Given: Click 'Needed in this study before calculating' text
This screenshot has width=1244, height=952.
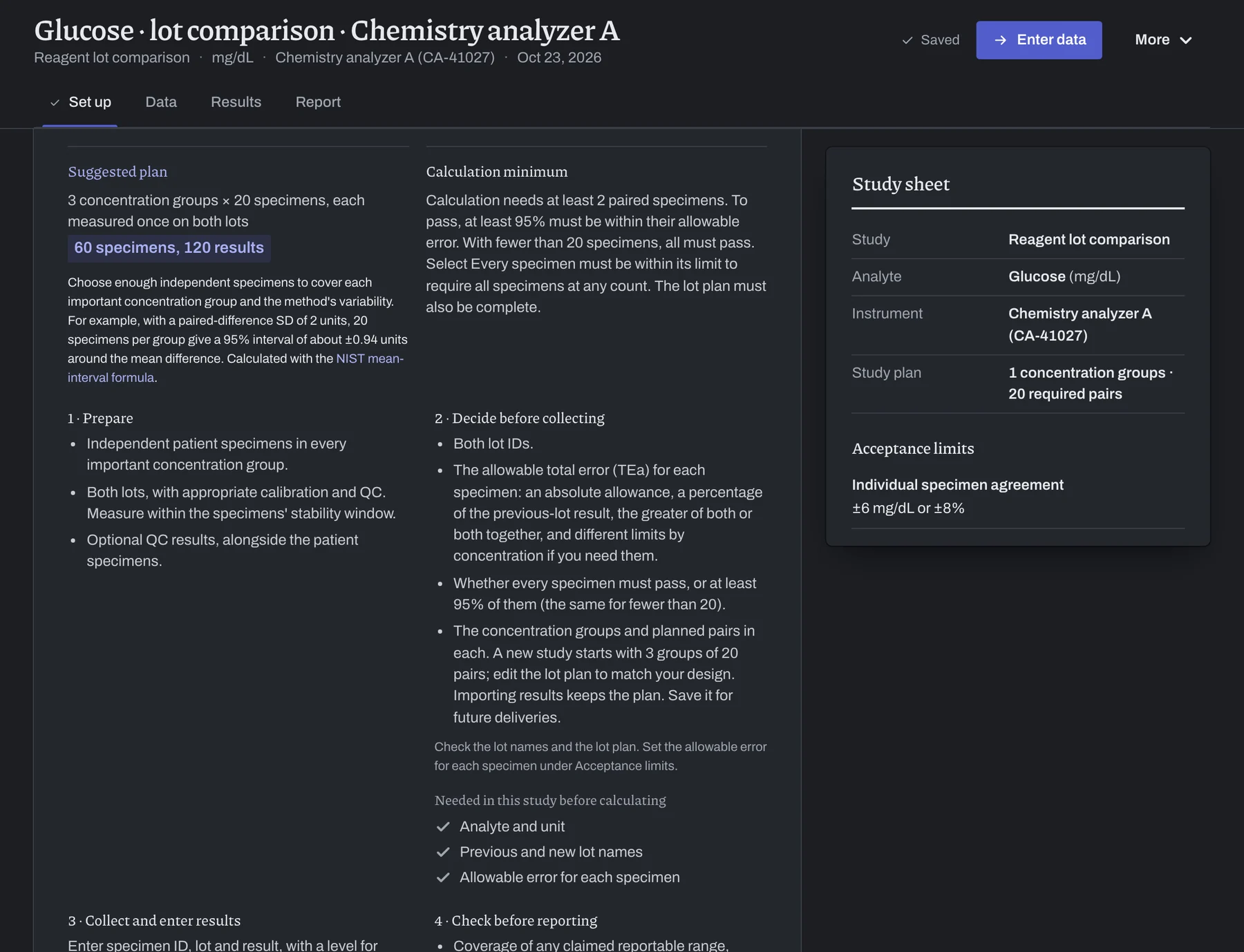Looking at the screenshot, I should coord(550,800).
